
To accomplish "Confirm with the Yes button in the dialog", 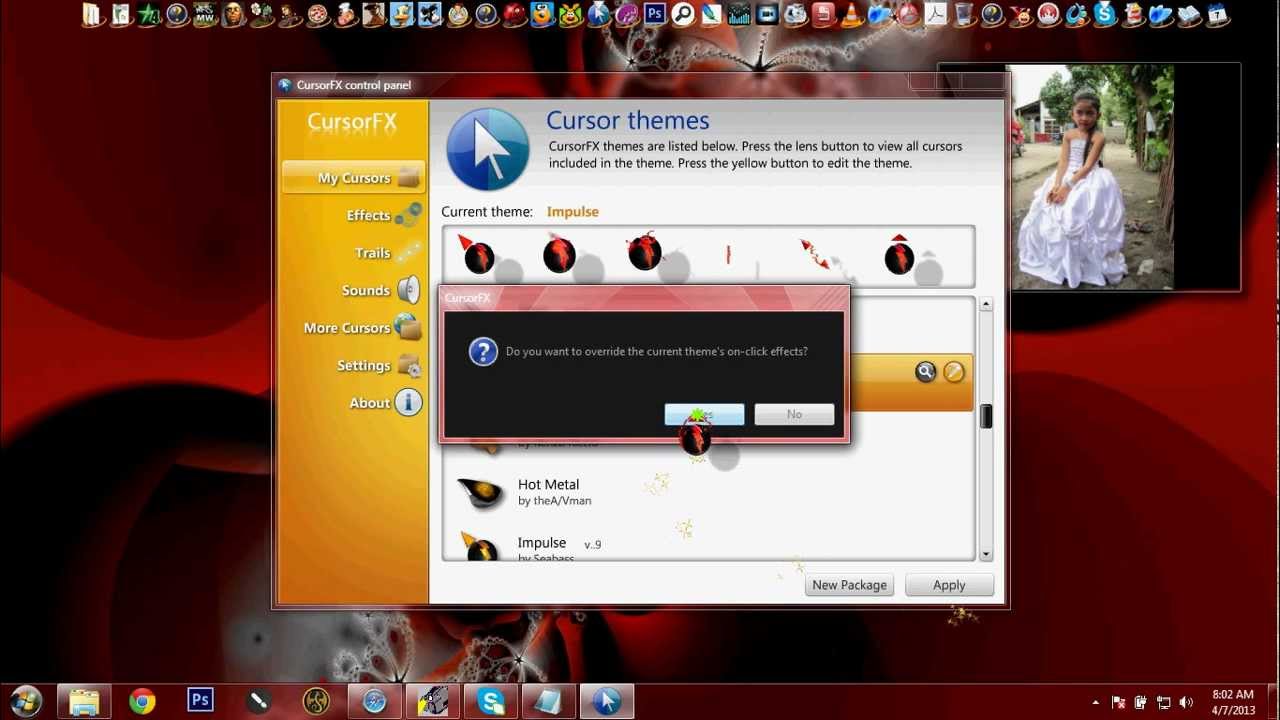I will click(x=704, y=414).
